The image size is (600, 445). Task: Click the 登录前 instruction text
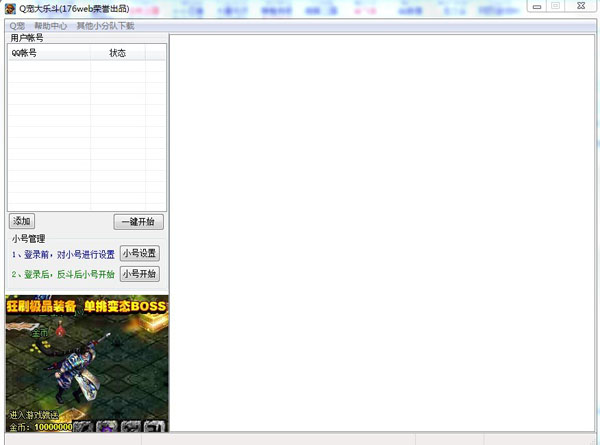pos(63,254)
